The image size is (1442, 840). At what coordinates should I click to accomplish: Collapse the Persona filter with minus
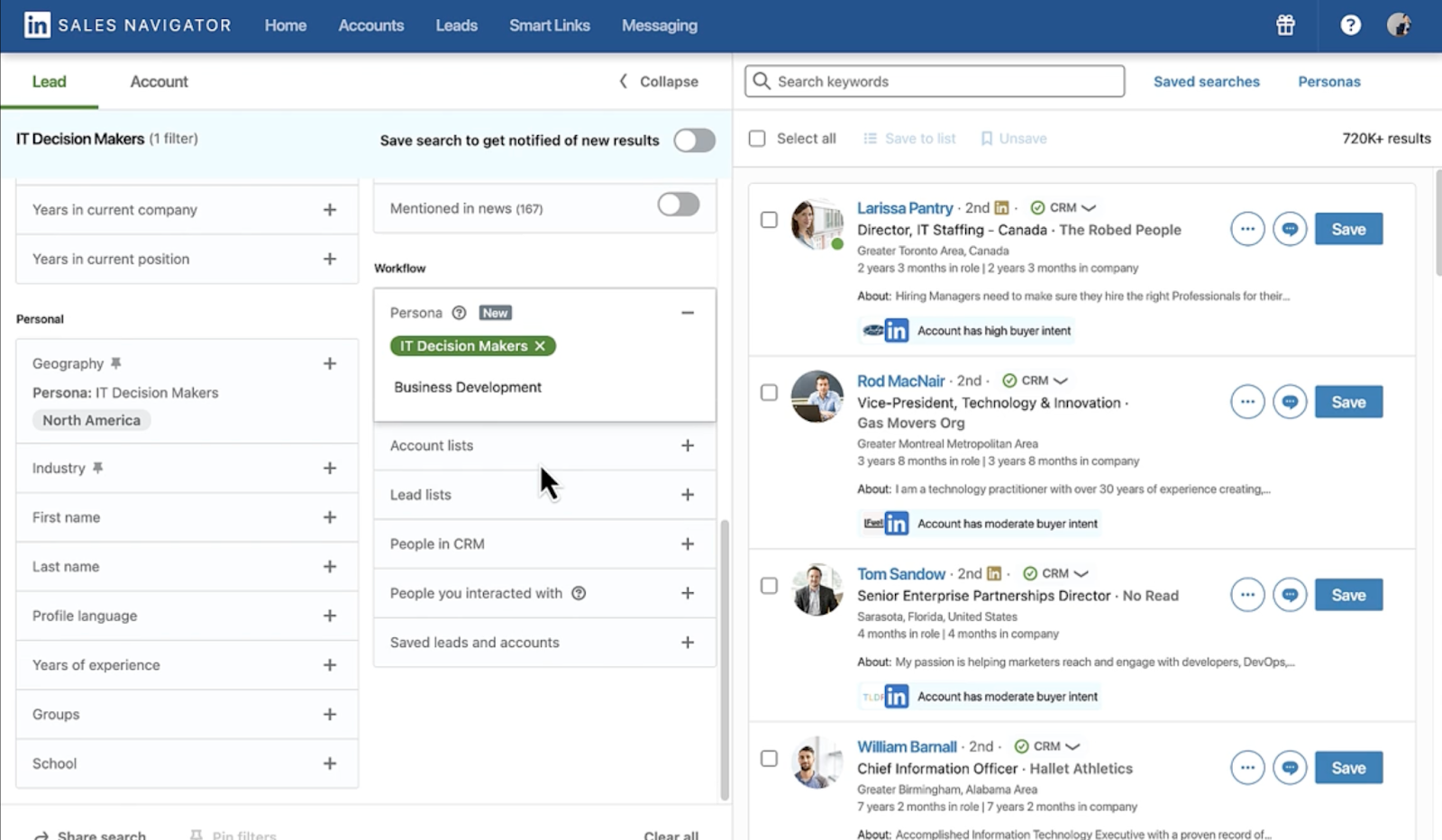pos(688,313)
